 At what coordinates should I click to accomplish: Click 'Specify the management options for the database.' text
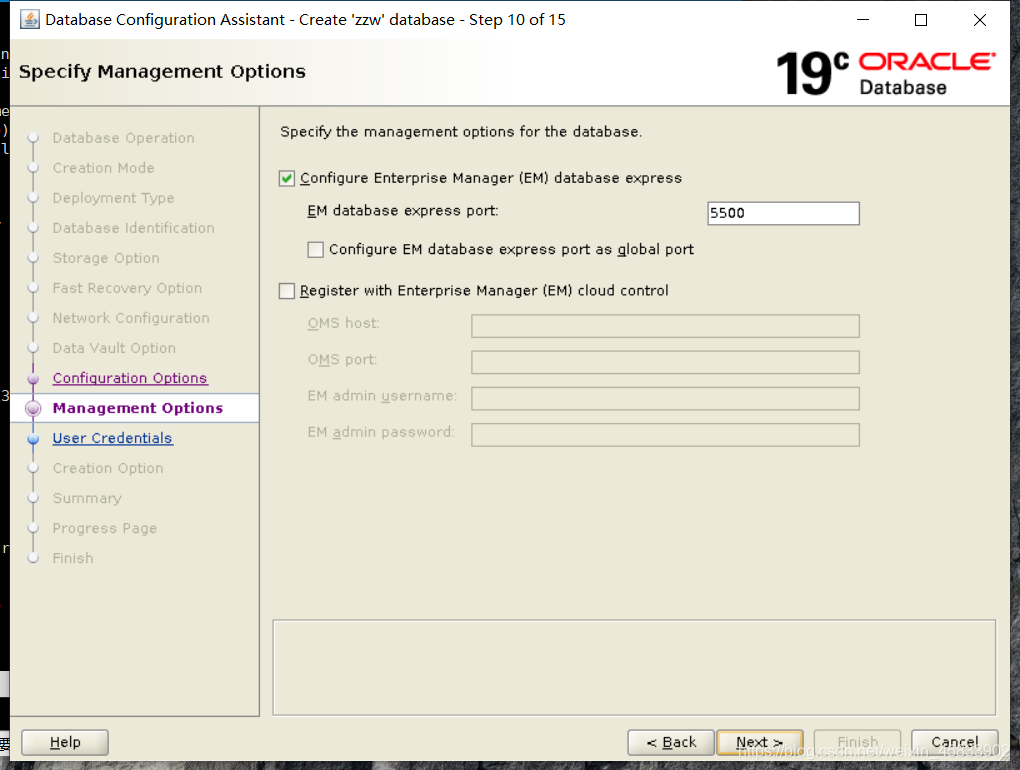(461, 132)
